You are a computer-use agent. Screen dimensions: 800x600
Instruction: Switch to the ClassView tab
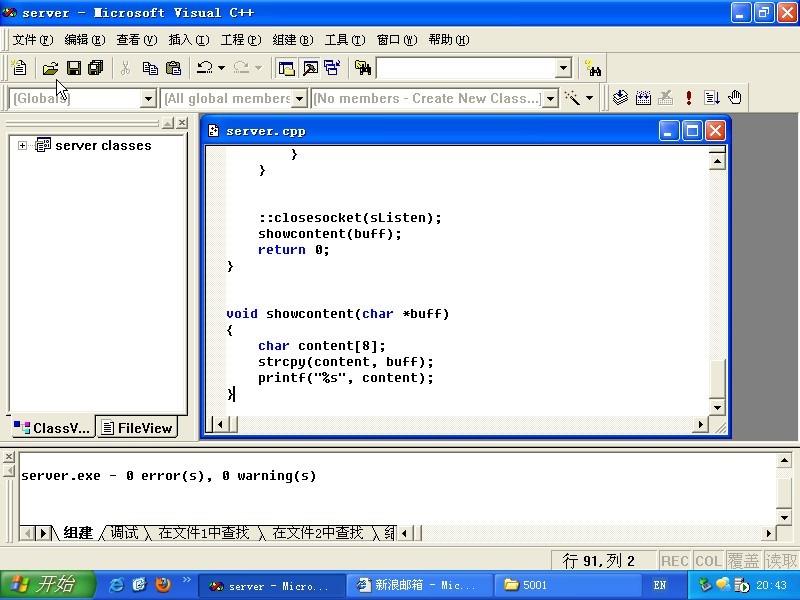click(x=52, y=428)
